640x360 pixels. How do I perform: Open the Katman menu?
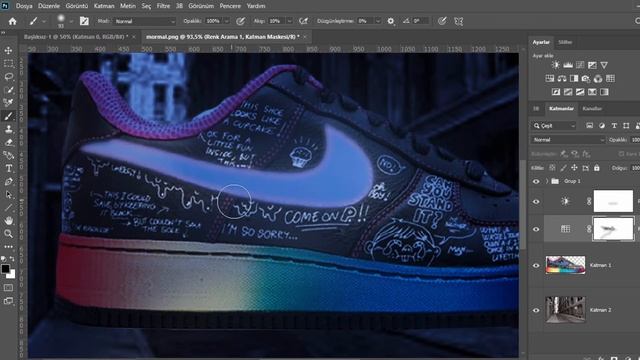(104, 6)
